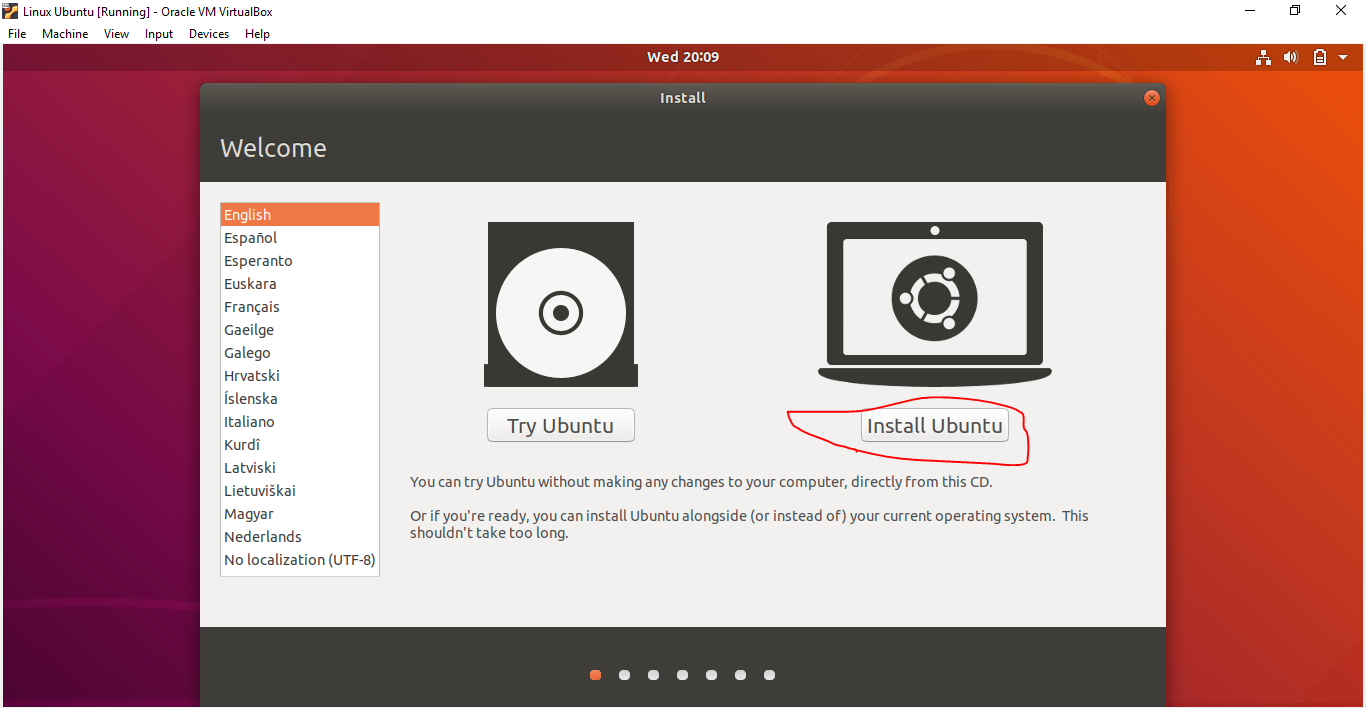Click the VirtualBox icon in title bar
This screenshot has width=1366, height=708.
(11, 11)
